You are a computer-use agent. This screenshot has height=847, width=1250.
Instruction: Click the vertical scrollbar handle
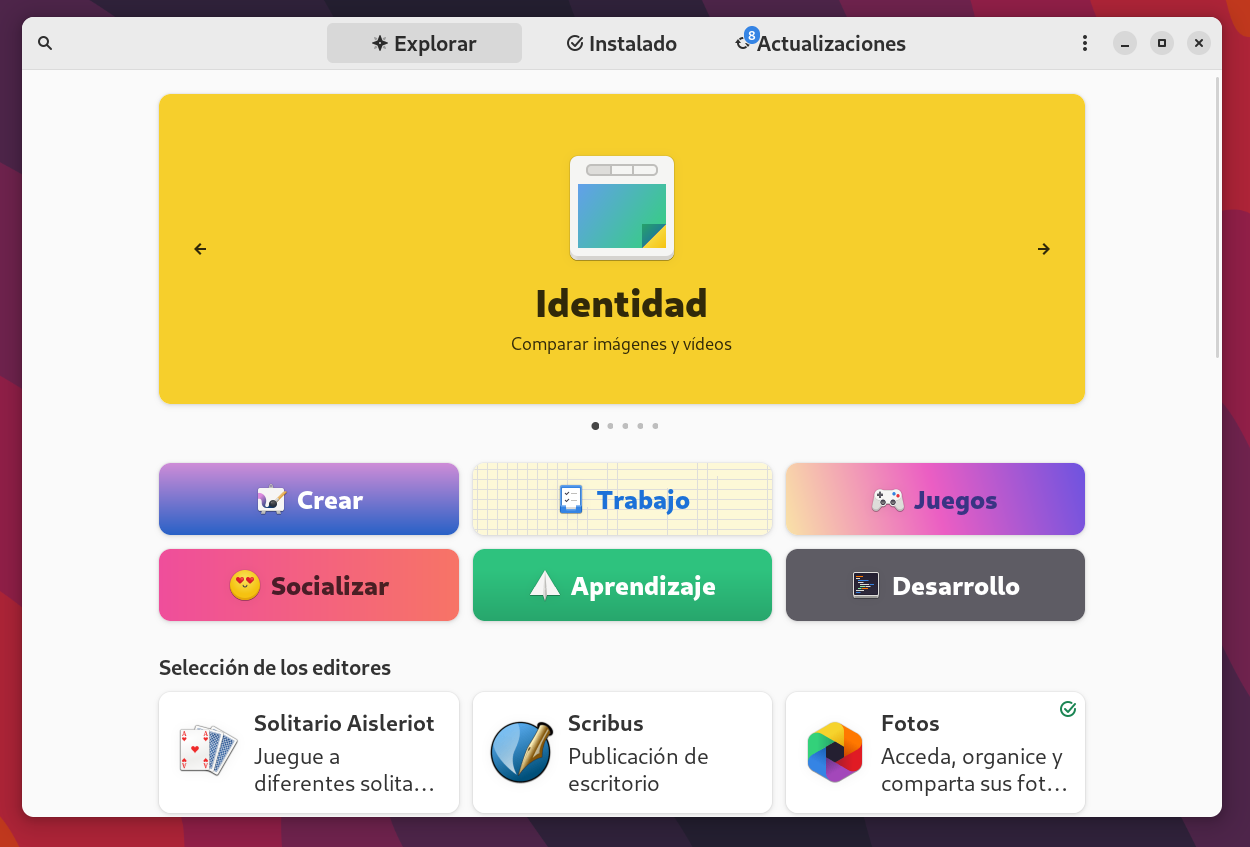1217,216
